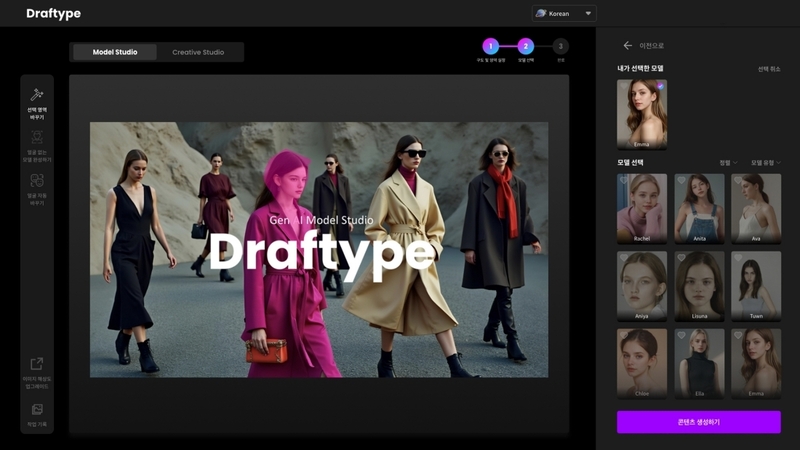The width and height of the screenshot is (800, 450).
Task: Click the check badge on selected Emma card
Action: (660, 86)
